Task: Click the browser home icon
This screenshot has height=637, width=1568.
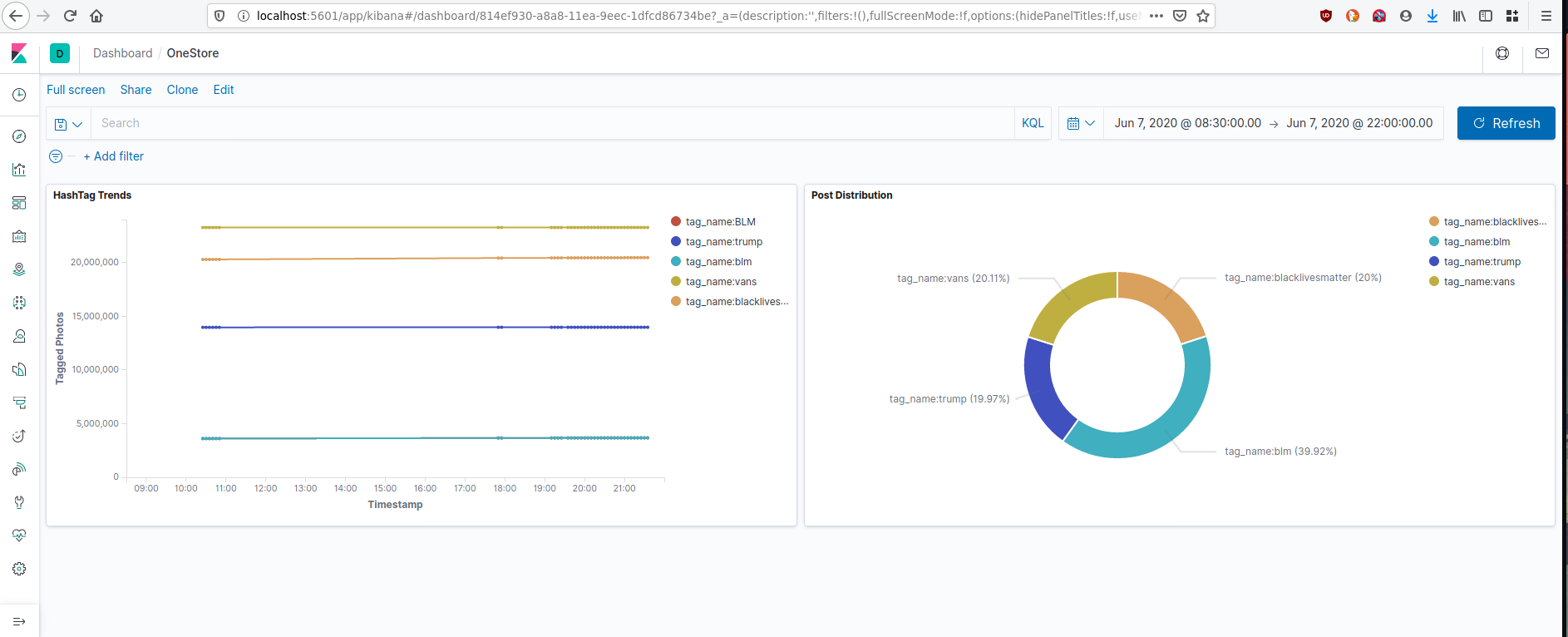Action: pyautogui.click(x=96, y=16)
